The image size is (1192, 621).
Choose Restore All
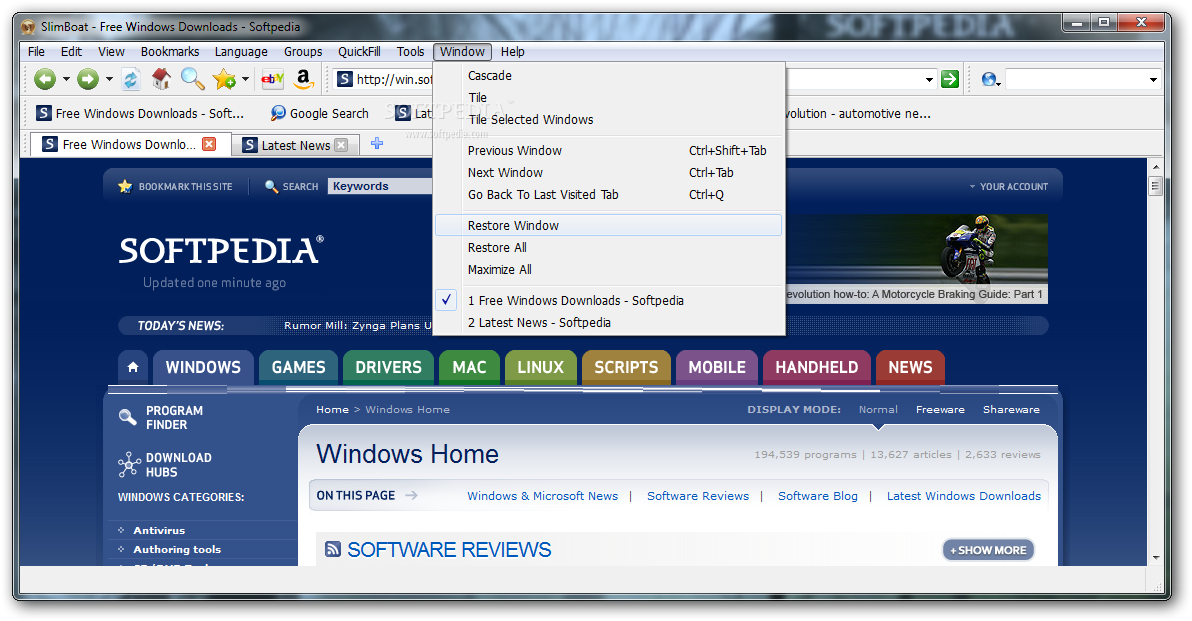(x=609, y=247)
